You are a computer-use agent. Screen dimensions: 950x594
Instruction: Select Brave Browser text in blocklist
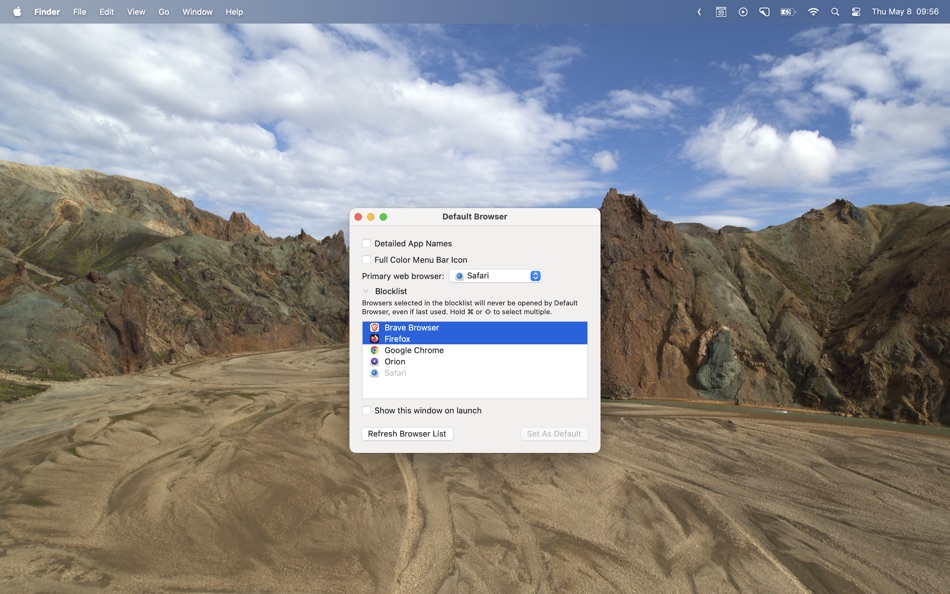[x=411, y=327]
